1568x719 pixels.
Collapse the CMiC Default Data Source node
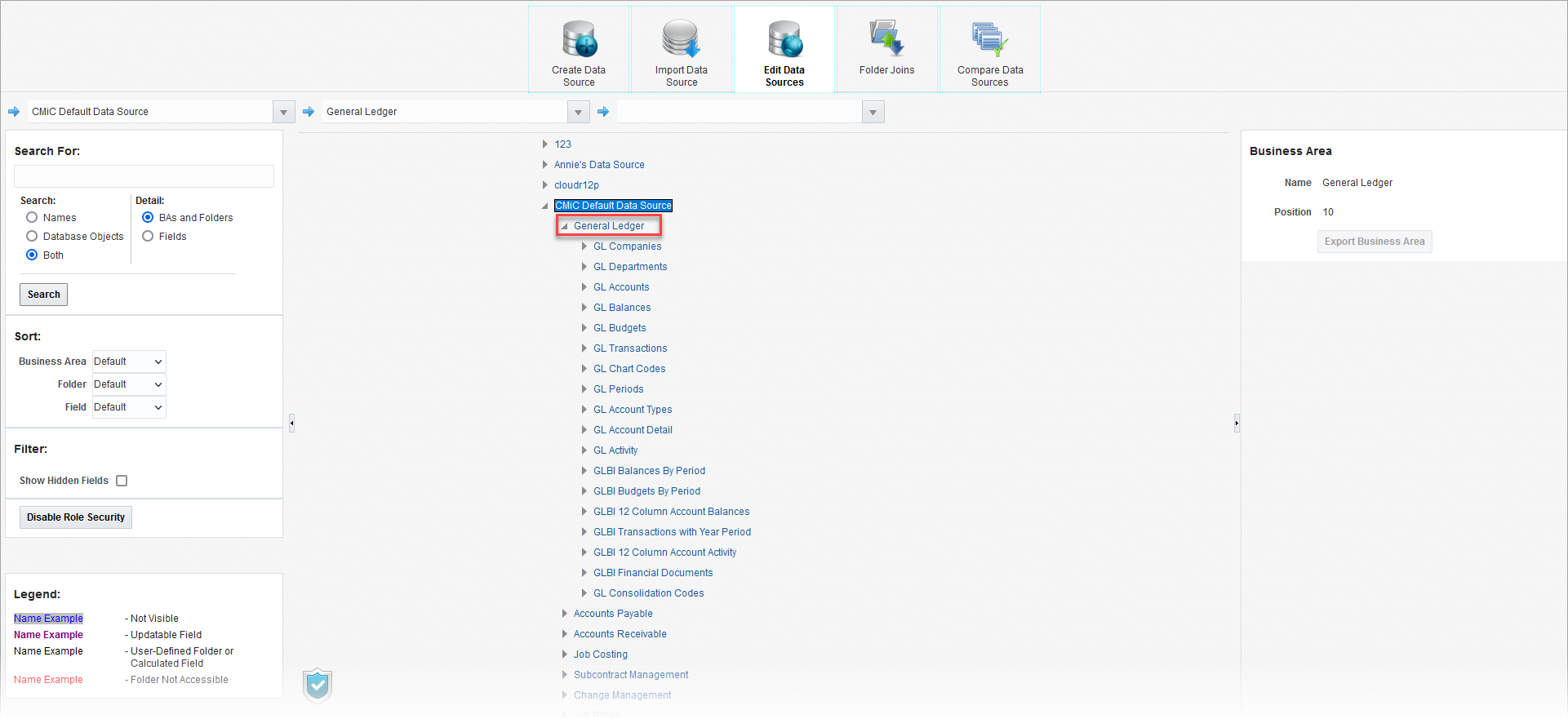545,206
